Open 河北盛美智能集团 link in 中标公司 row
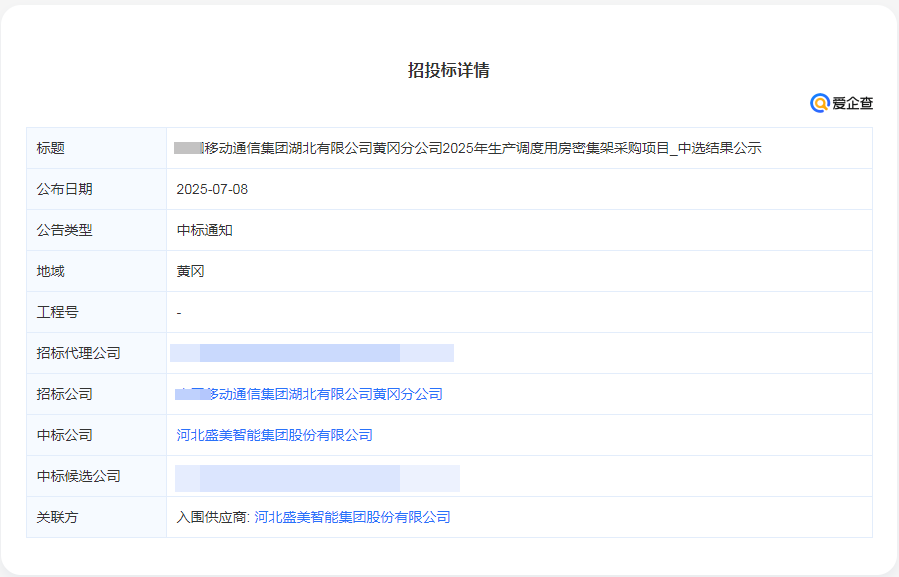 [274, 435]
